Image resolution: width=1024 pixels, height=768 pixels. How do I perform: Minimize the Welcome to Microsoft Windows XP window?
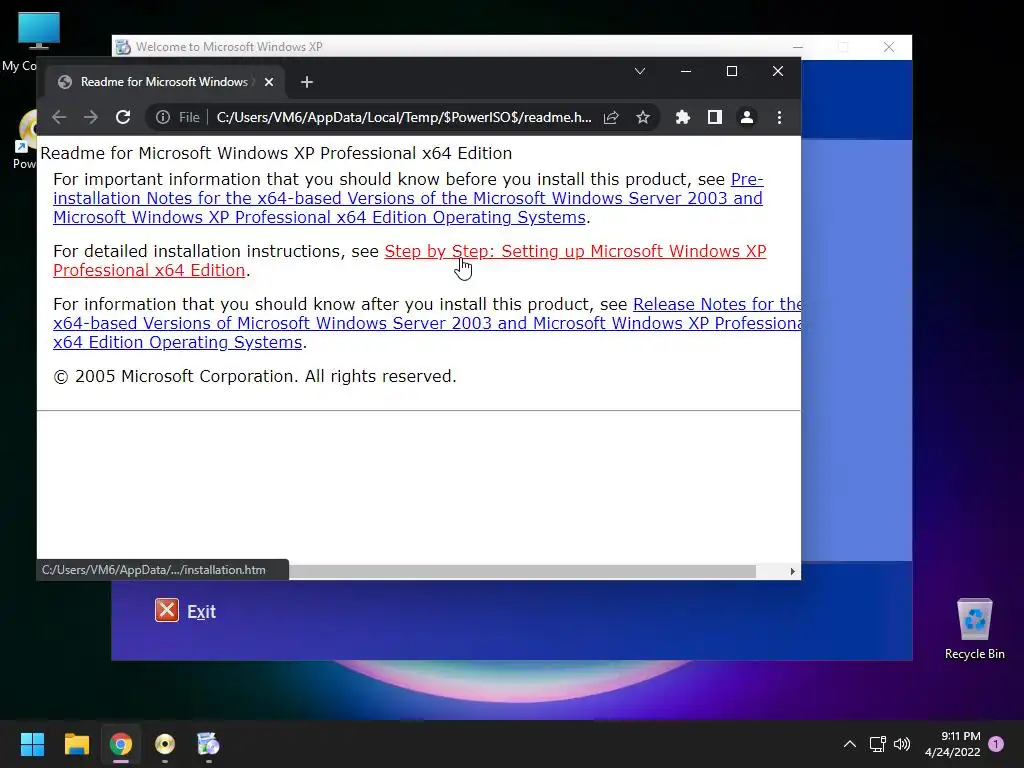(x=798, y=47)
